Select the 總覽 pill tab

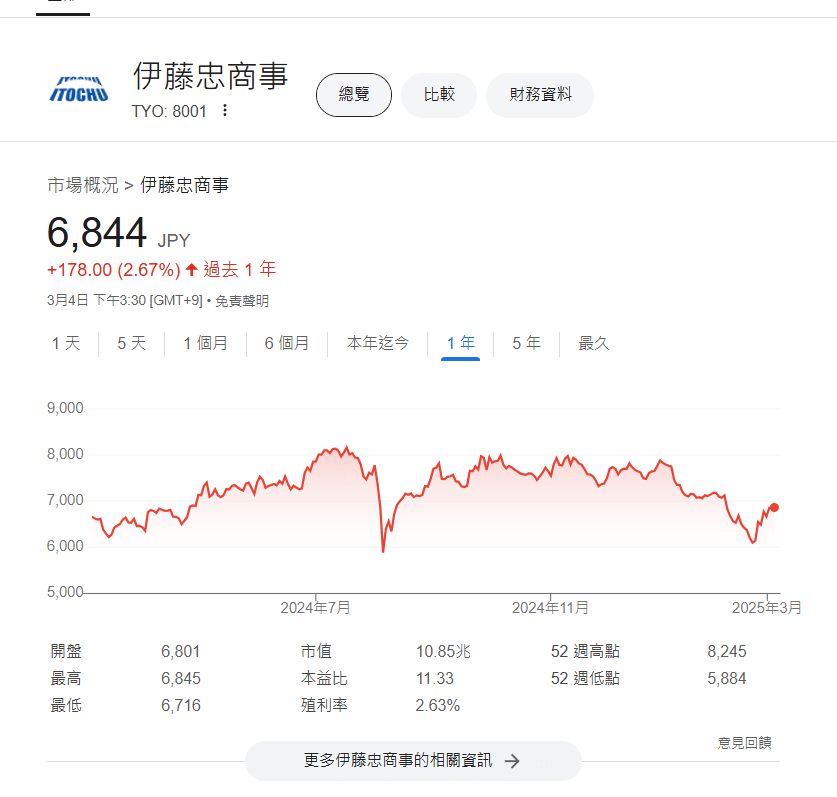pos(354,95)
